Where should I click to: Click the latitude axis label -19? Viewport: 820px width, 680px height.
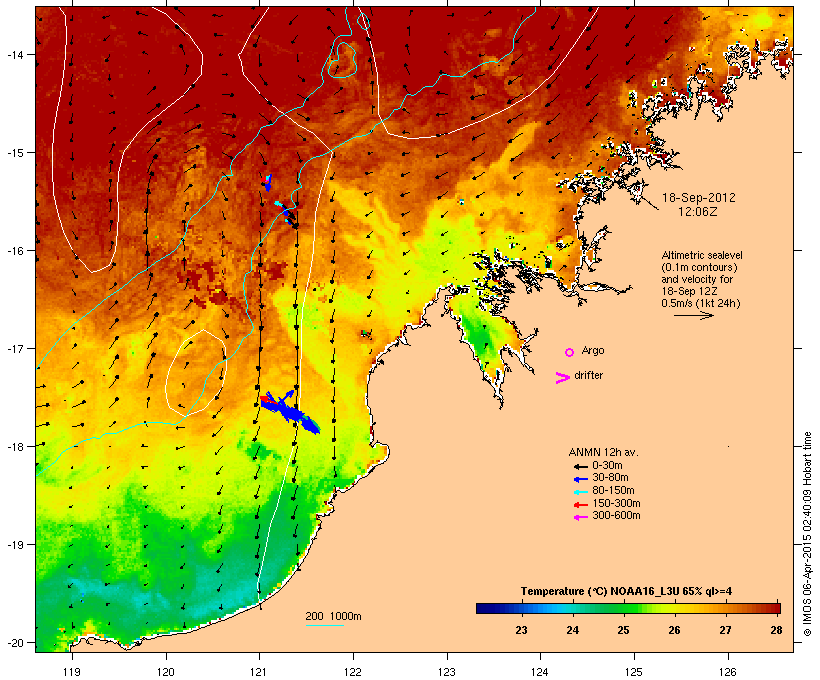tap(14, 545)
